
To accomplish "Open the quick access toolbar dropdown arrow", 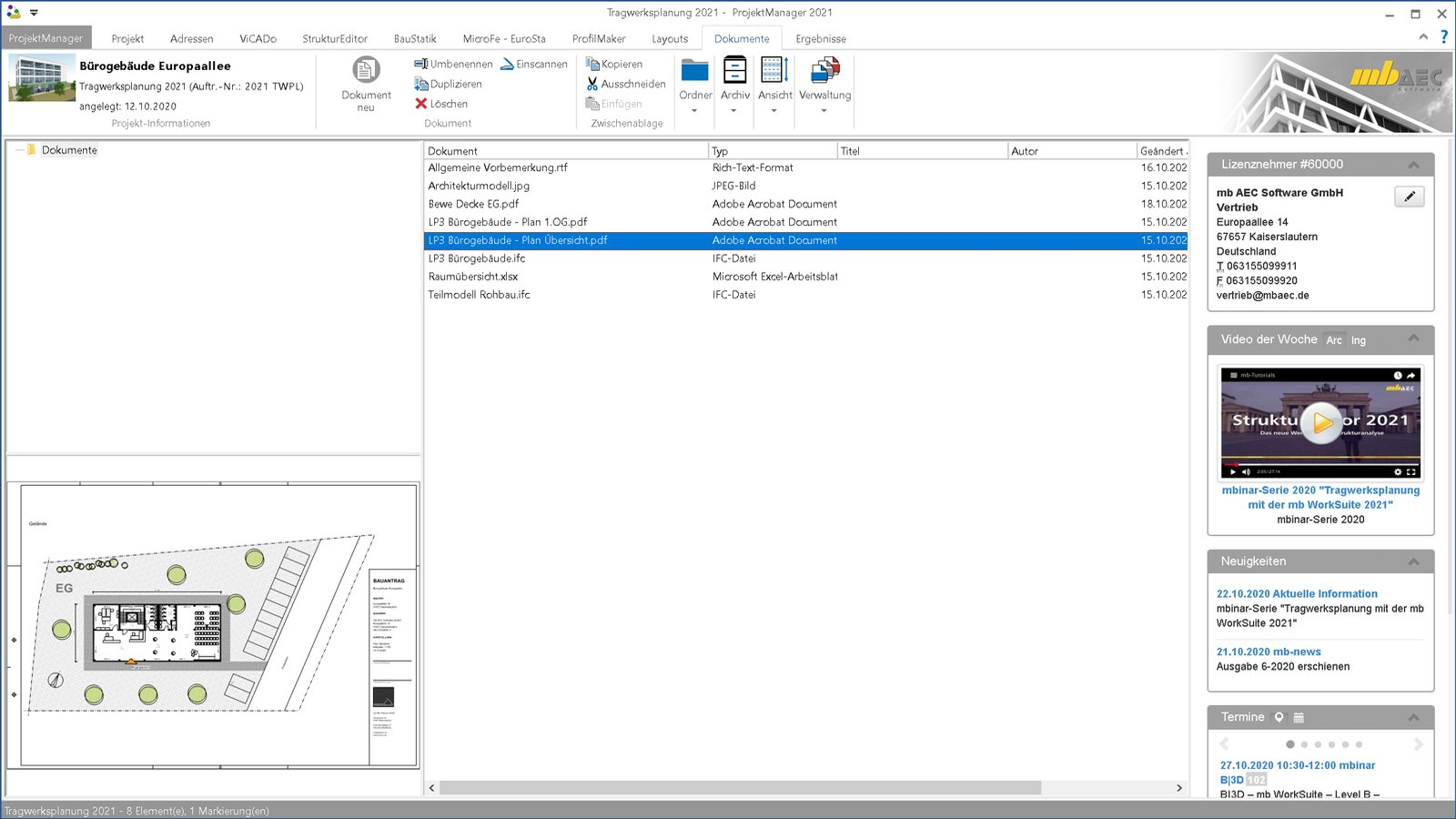I will (x=34, y=13).
